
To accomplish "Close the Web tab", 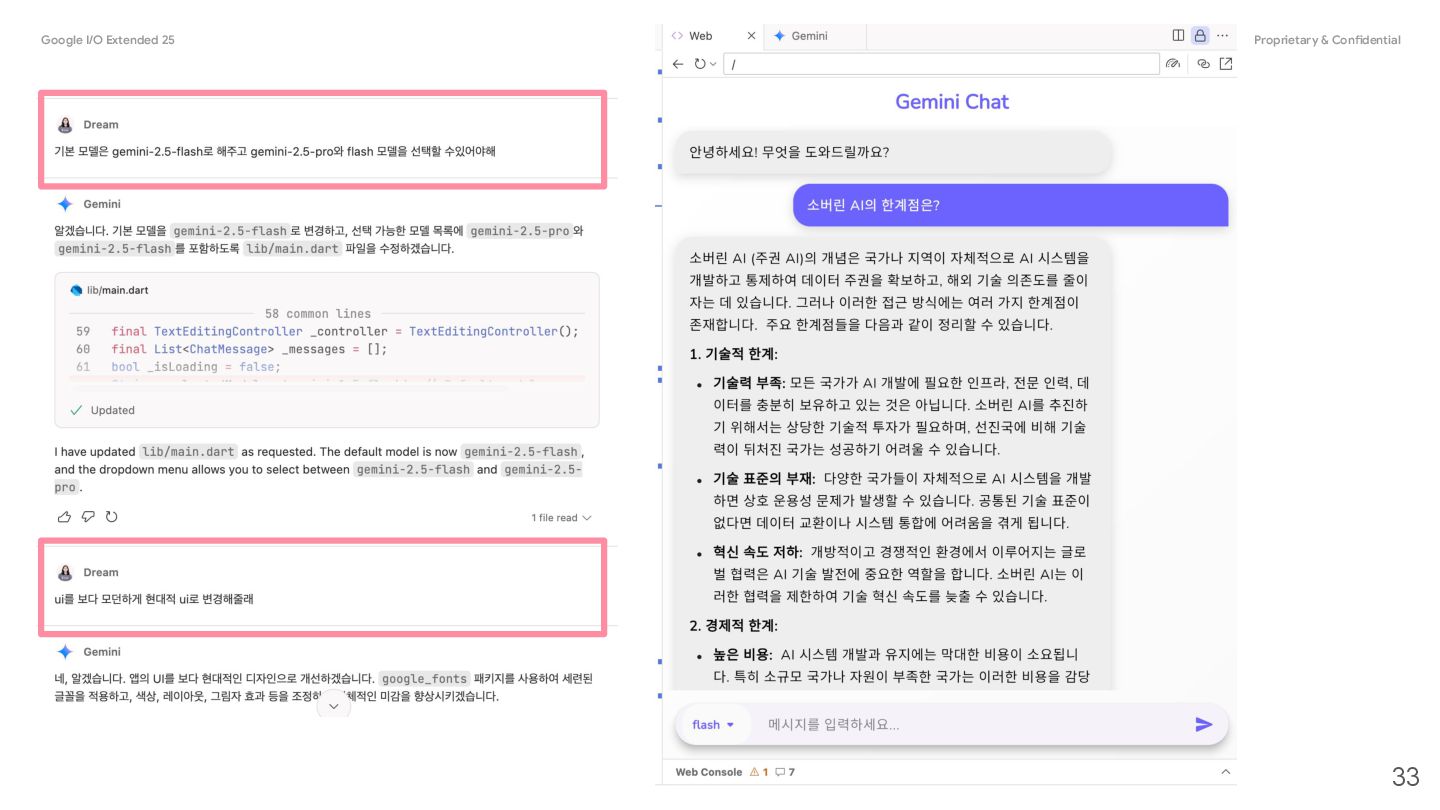I will pyautogui.click(x=752, y=36).
